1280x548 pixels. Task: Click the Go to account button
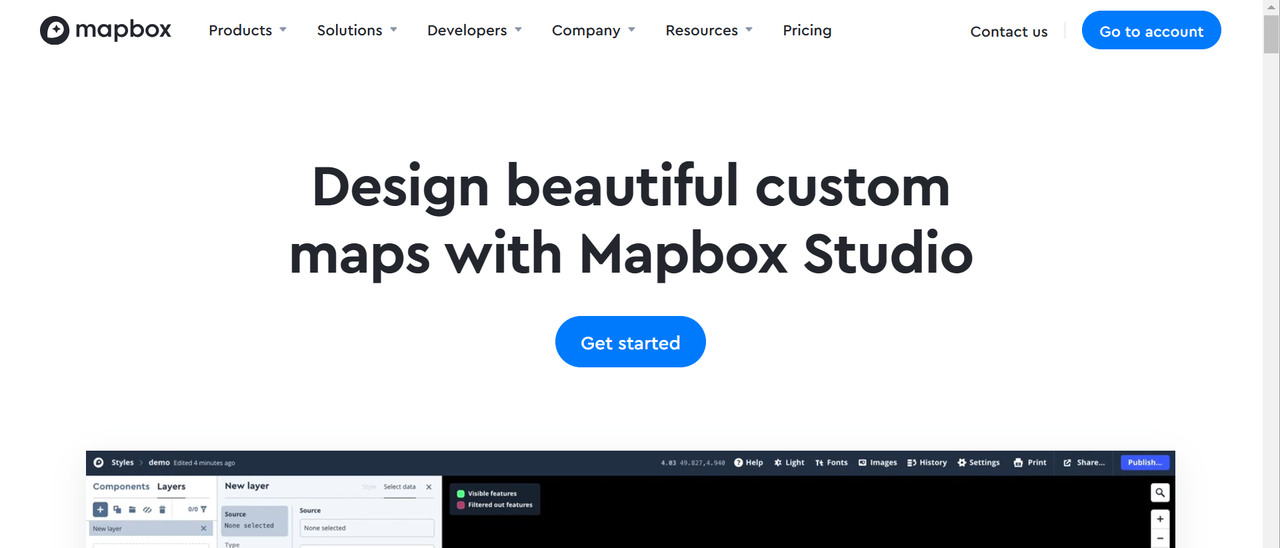coord(1151,31)
